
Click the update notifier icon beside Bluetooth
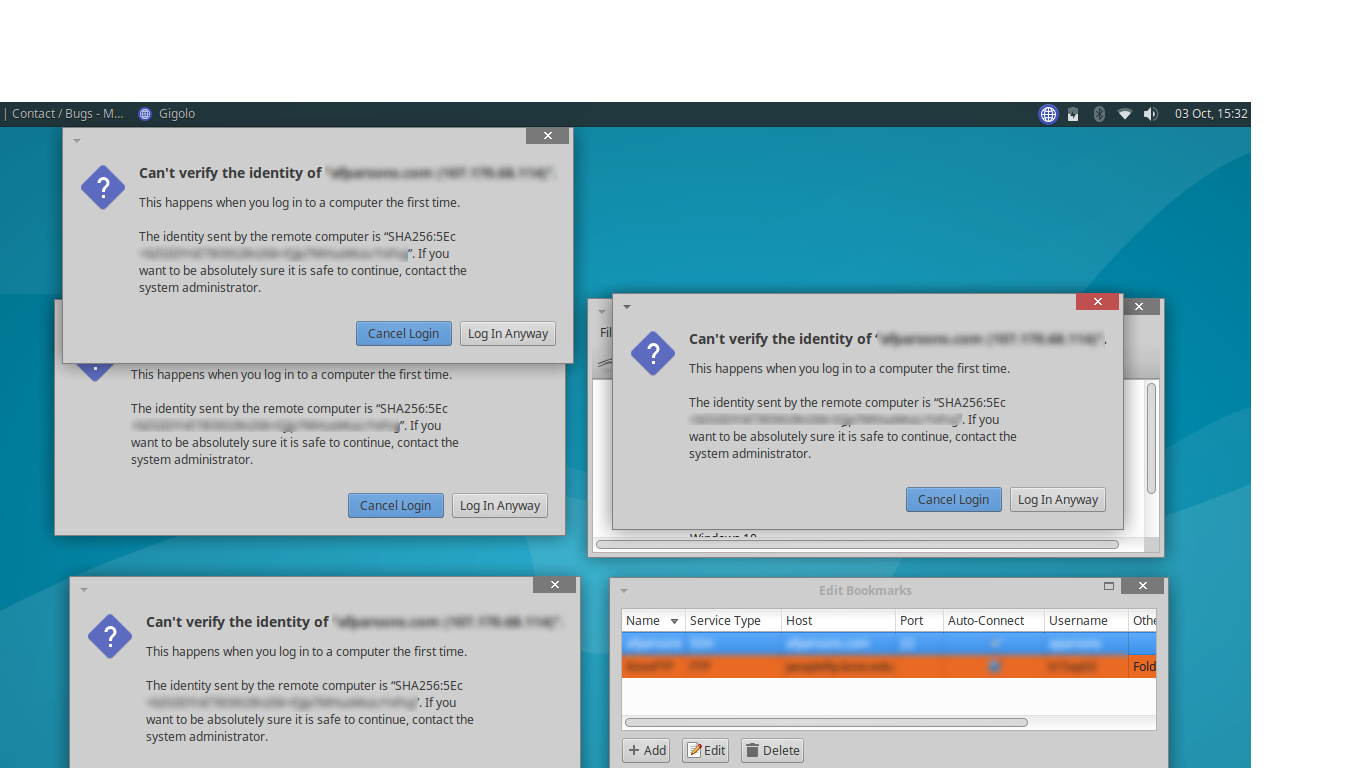coord(1073,114)
